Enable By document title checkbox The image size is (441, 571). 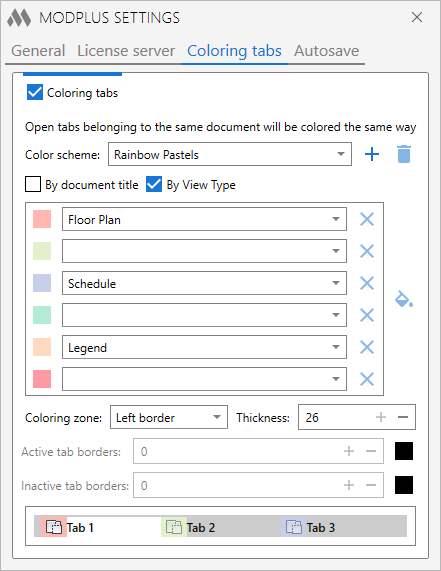click(33, 184)
